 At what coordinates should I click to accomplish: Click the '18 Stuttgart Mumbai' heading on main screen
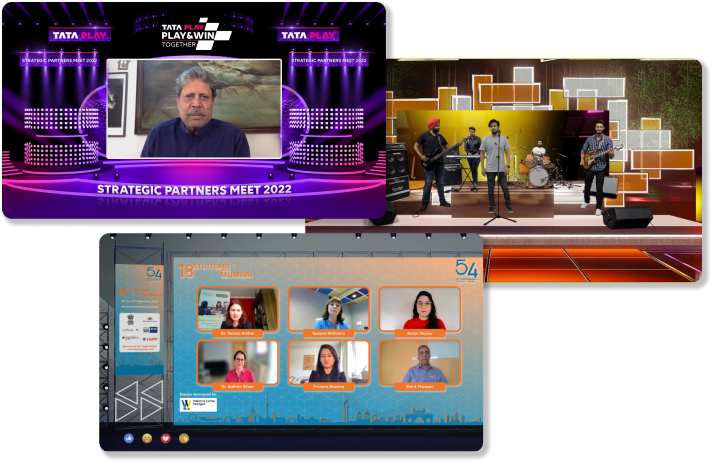tap(216, 270)
